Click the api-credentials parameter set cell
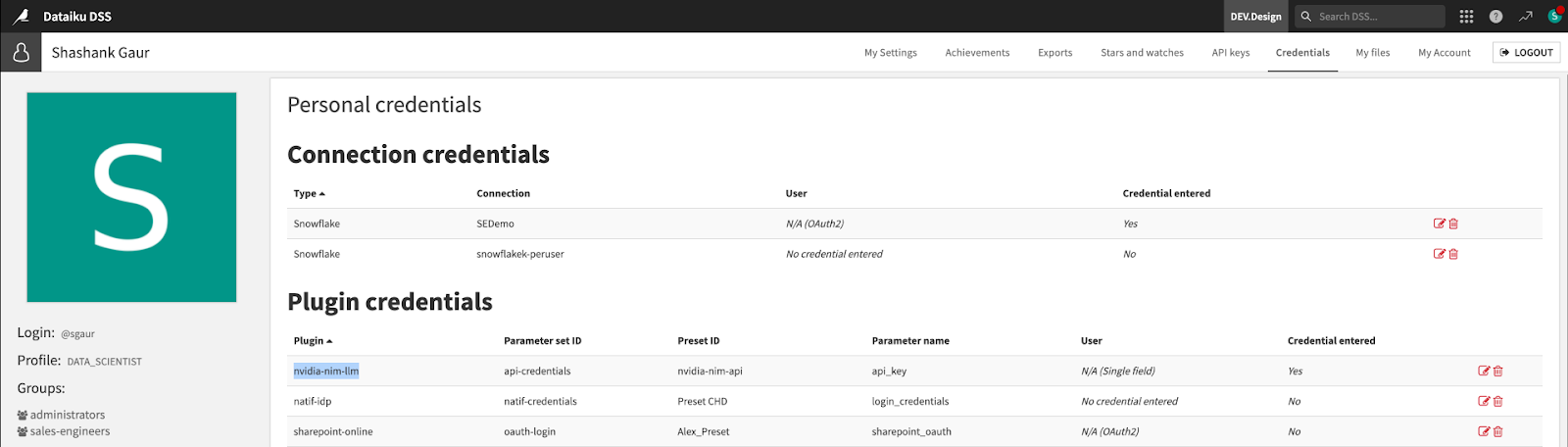Screen dimensions: 1568x447 pyautogui.click(x=537, y=372)
